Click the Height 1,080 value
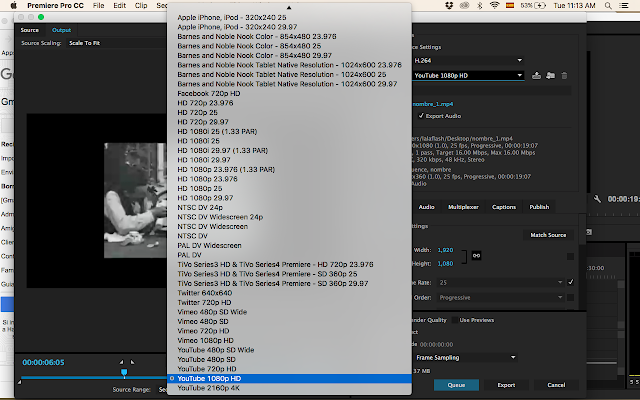This screenshot has width=640, height=400. click(x=445, y=264)
